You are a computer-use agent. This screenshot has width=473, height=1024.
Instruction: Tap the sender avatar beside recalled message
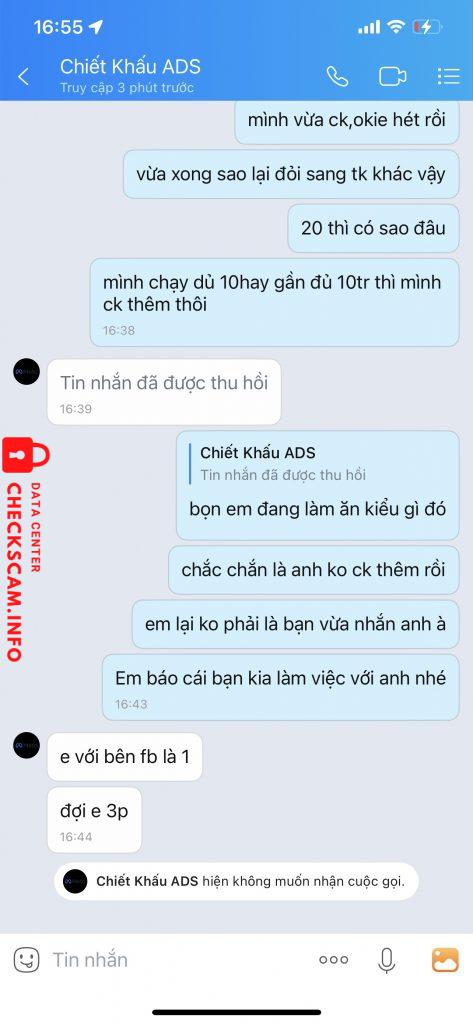point(27,372)
